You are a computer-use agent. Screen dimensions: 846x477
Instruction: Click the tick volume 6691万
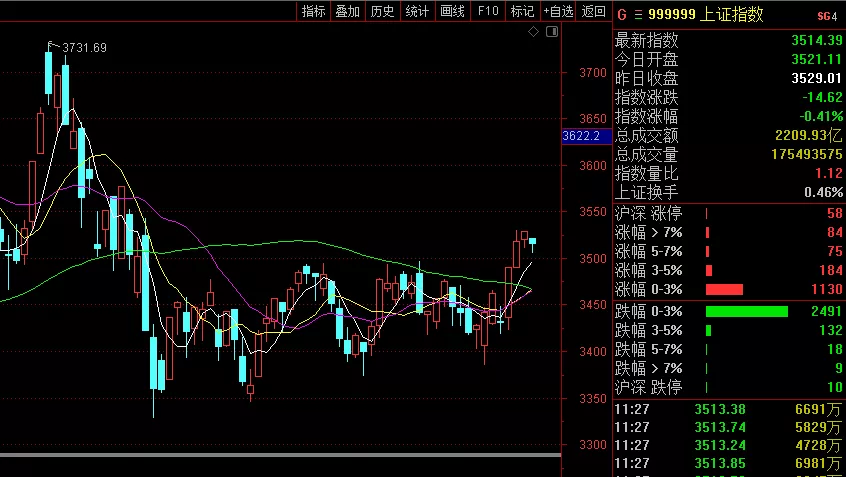pyautogui.click(x=818, y=410)
